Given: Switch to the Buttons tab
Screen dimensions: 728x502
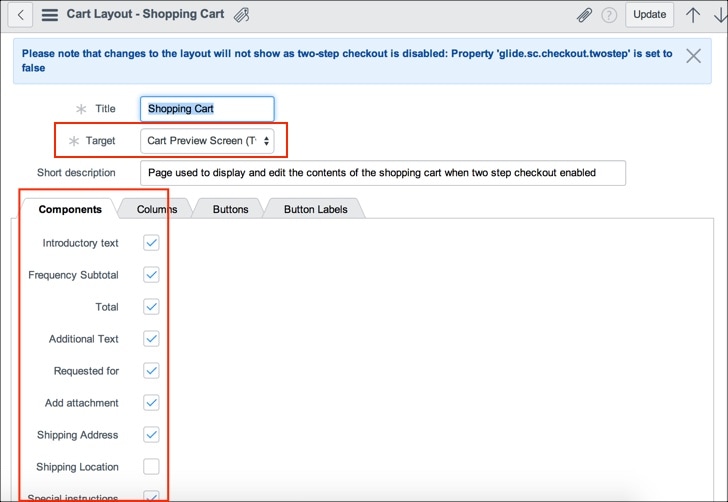Looking at the screenshot, I should point(230,209).
